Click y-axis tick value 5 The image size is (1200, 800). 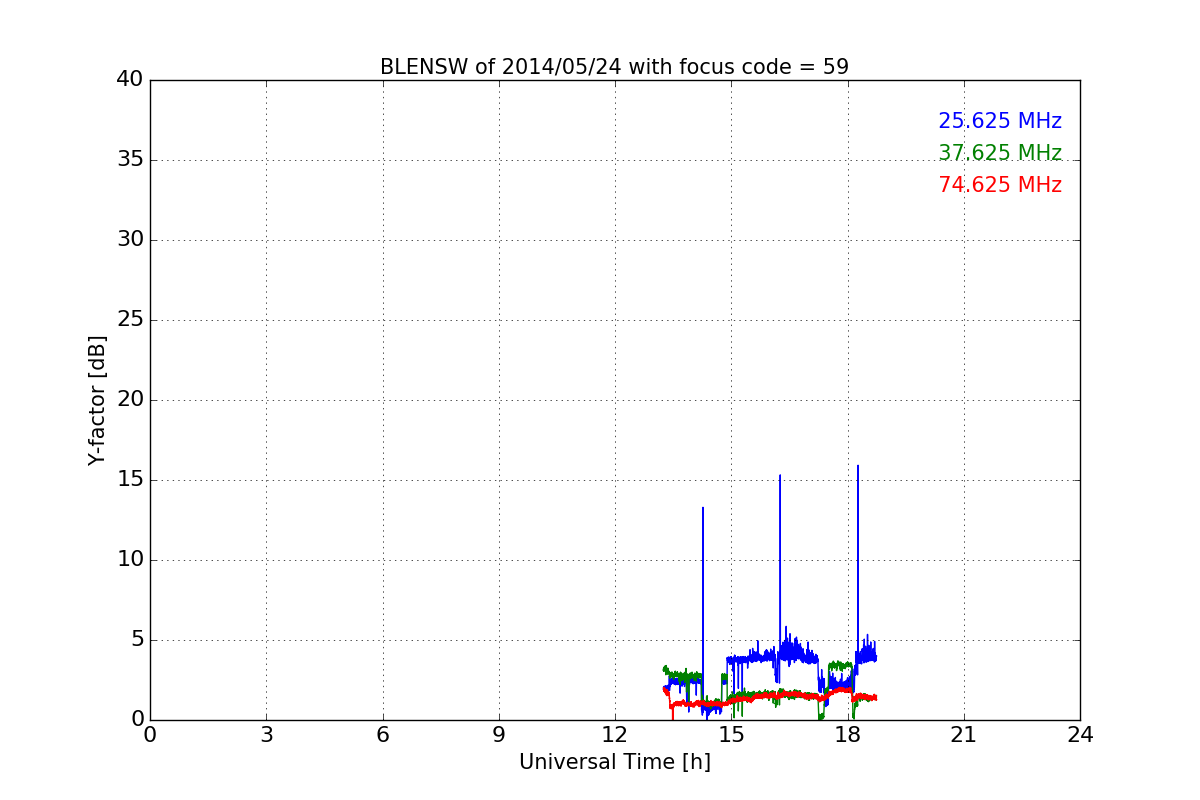[136, 640]
